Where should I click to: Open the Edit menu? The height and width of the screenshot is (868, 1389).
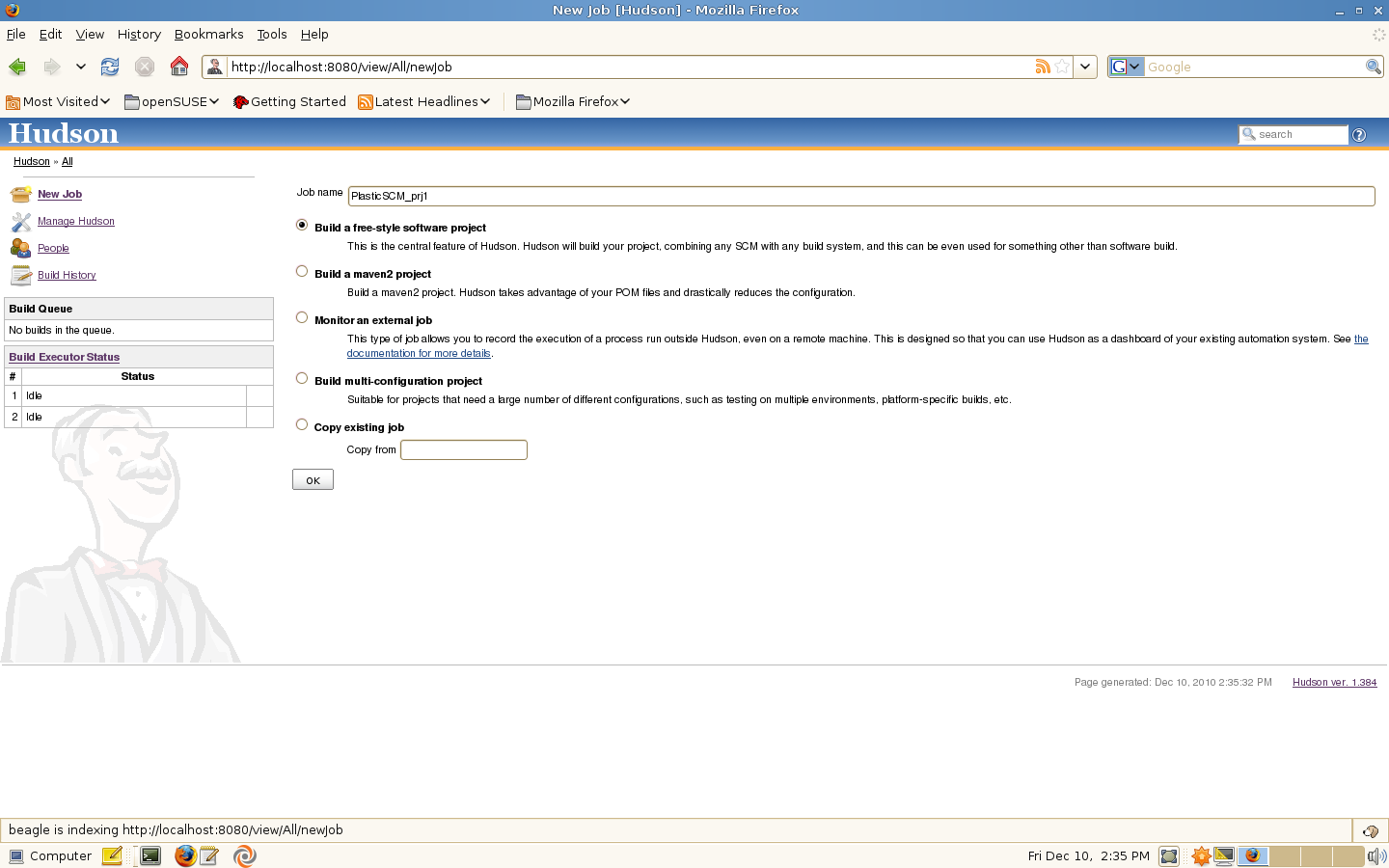tap(50, 34)
